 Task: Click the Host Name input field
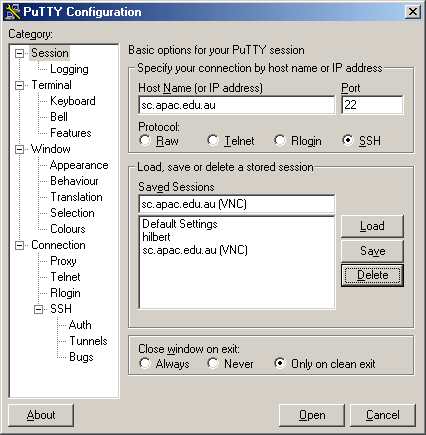pyautogui.click(x=237, y=105)
